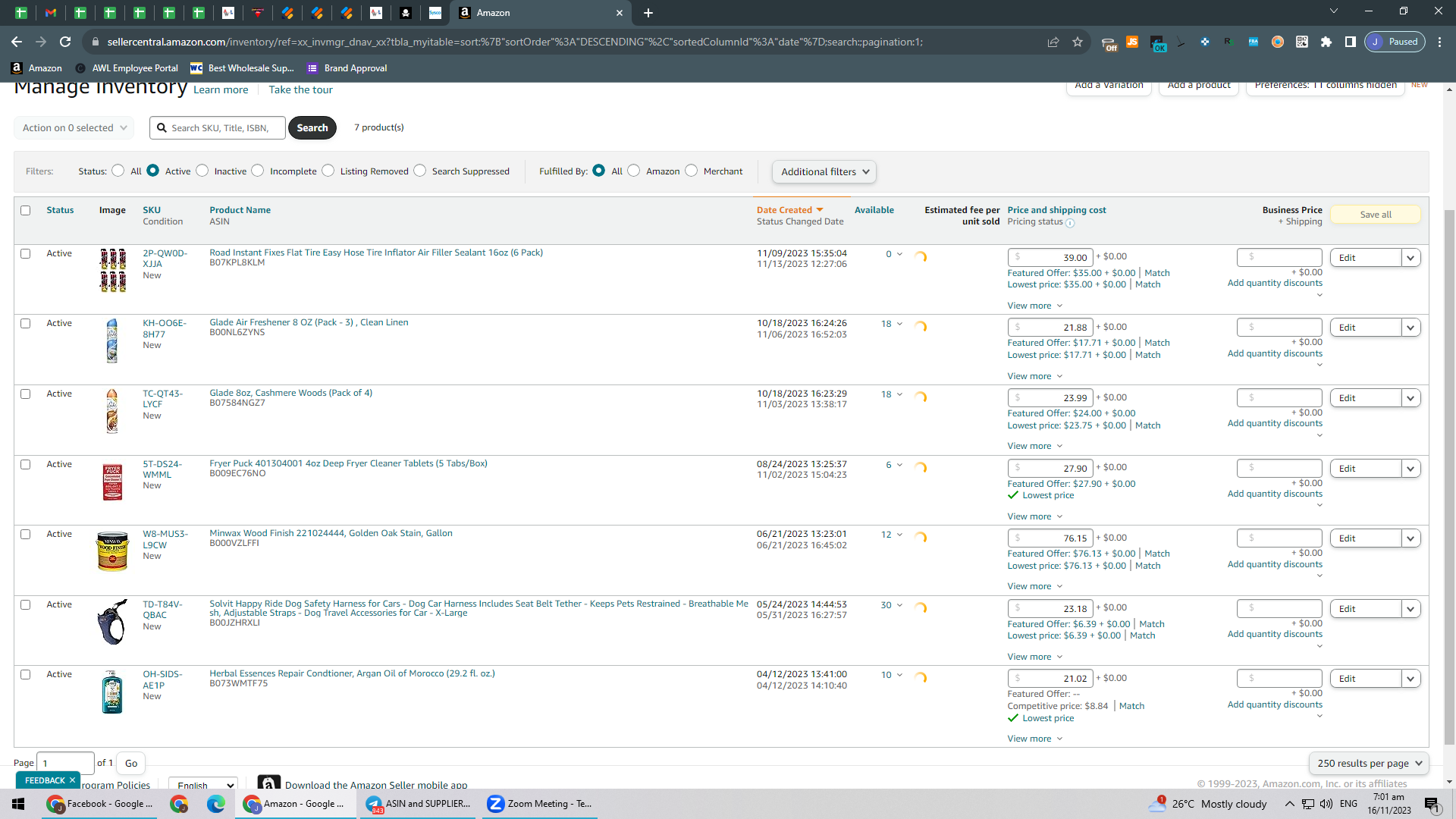
Task: Bookmark this page with the star icon
Action: (x=1078, y=42)
